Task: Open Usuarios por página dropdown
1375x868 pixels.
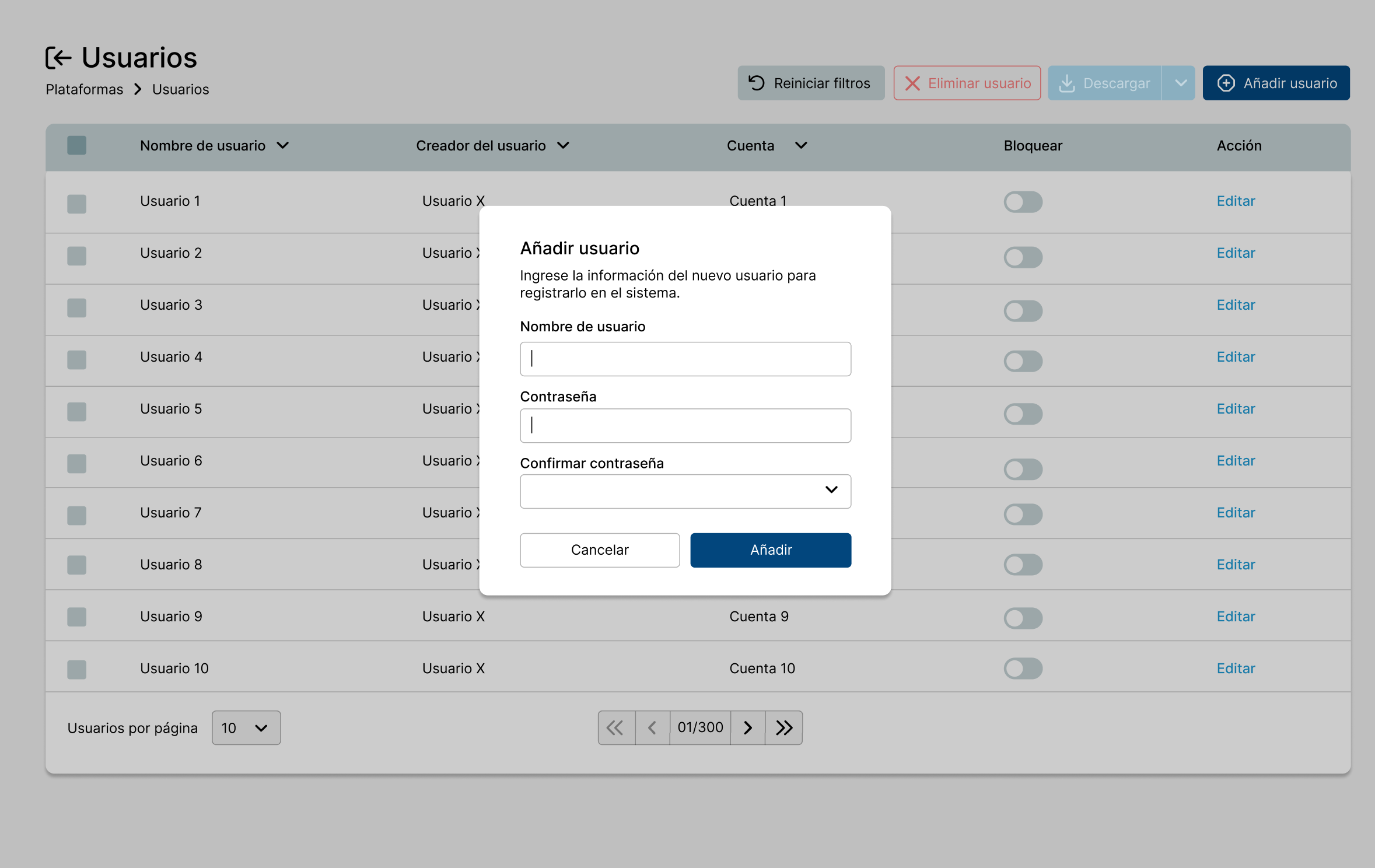Action: pos(246,727)
